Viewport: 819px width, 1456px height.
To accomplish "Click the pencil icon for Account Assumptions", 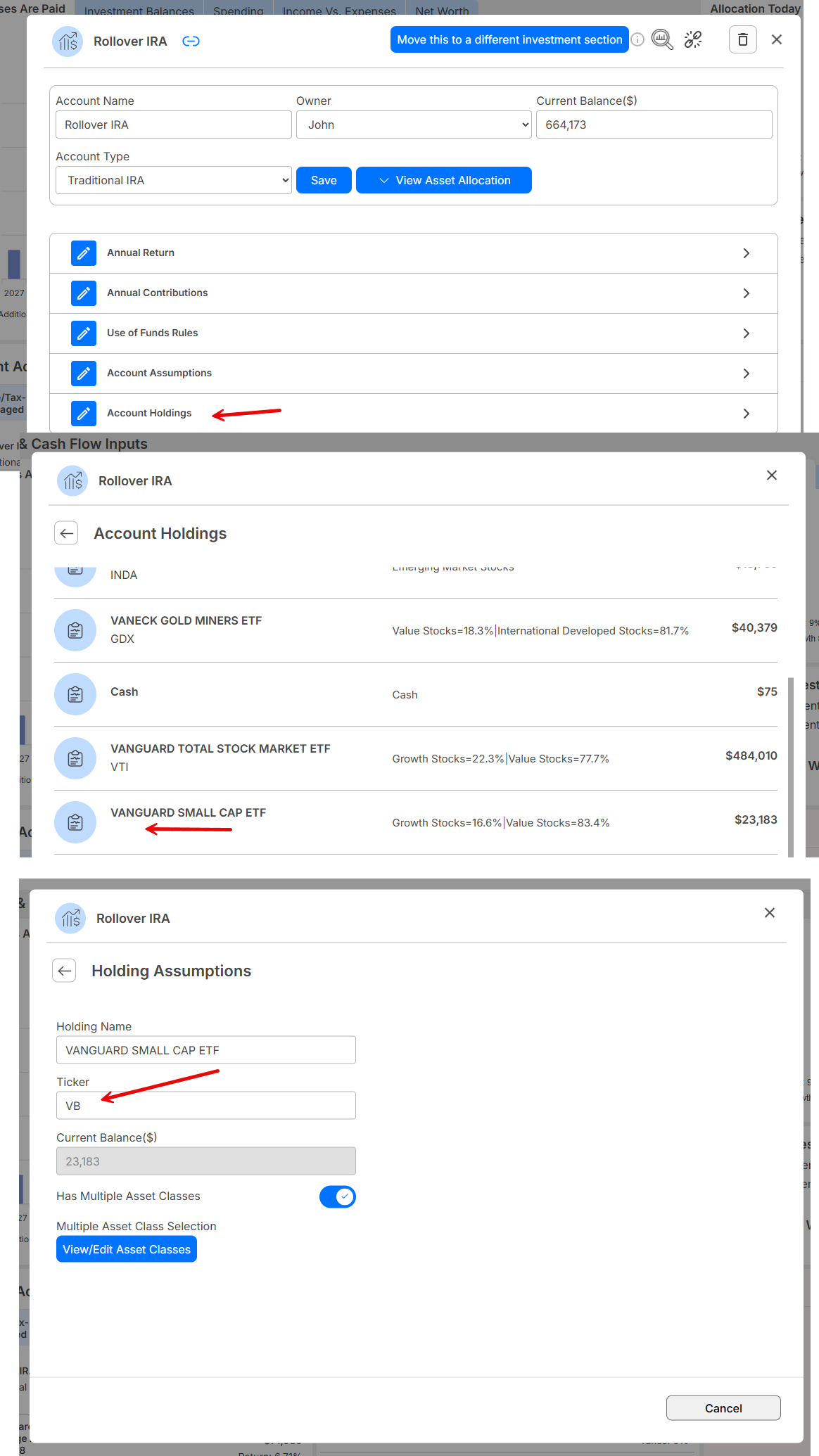I will [x=84, y=373].
